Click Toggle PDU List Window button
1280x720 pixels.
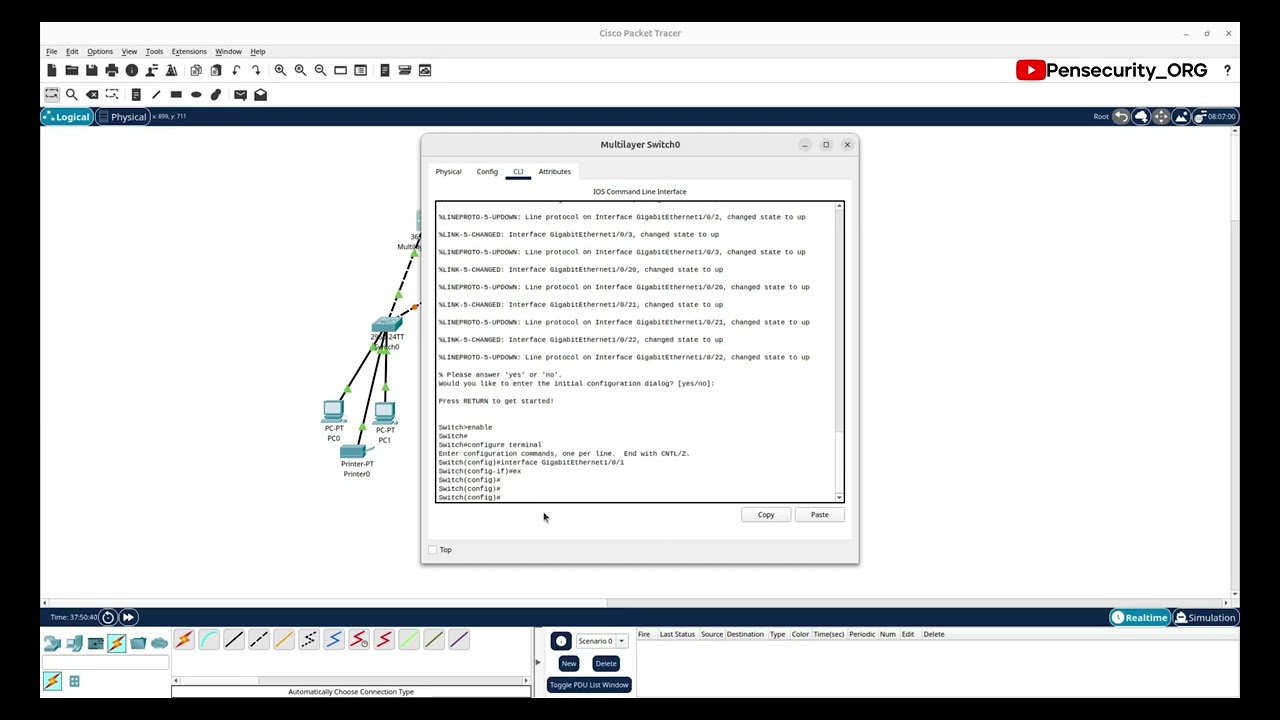[589, 685]
